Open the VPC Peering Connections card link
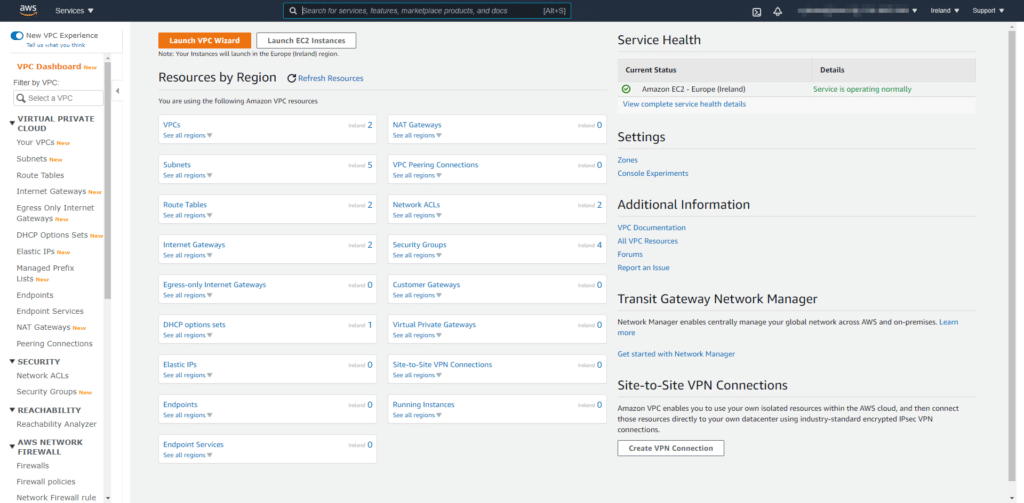Screen dimensions: 1024x503 435,165
